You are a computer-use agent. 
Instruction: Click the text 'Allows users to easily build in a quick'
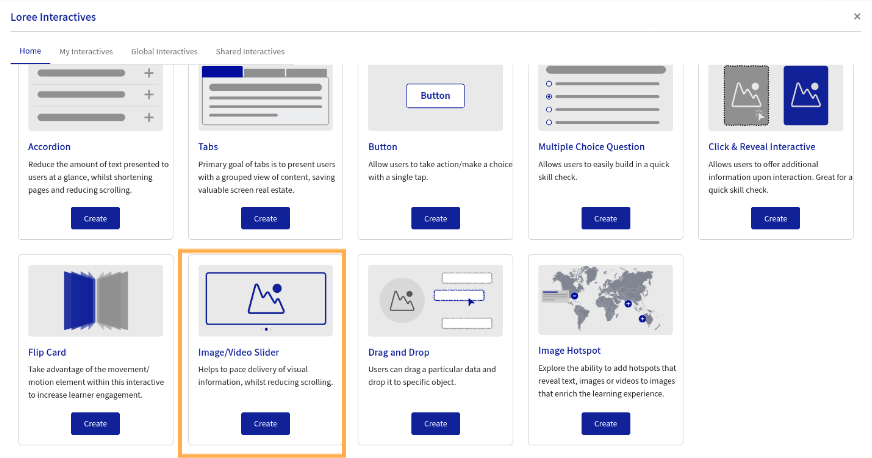tap(604, 165)
